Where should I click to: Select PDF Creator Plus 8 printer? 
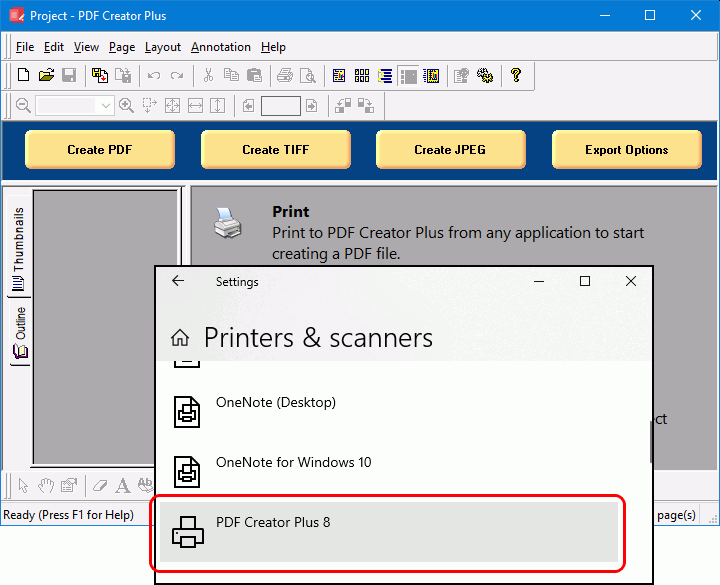pos(389,532)
